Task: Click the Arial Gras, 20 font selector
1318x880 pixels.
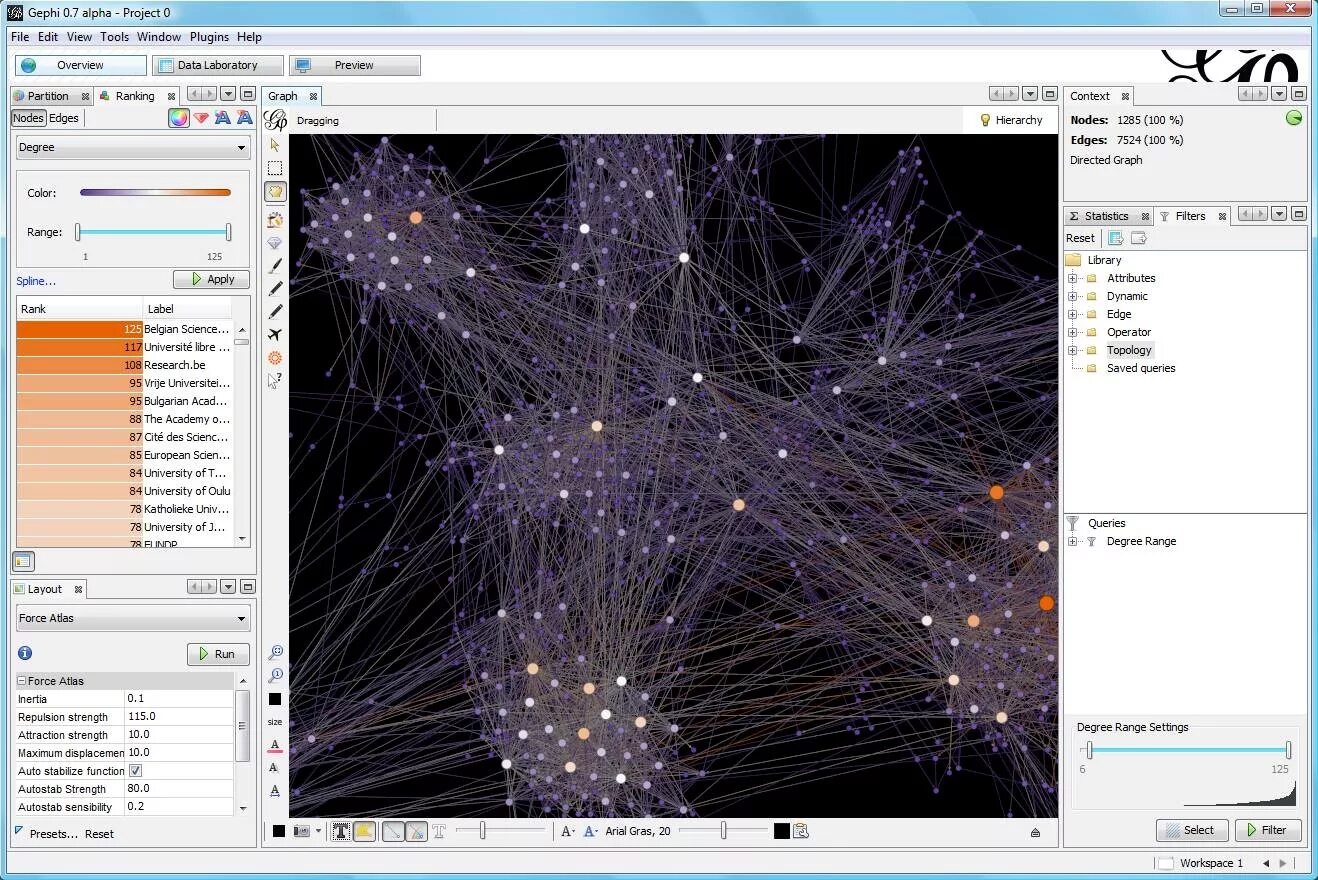Action: pyautogui.click(x=637, y=831)
